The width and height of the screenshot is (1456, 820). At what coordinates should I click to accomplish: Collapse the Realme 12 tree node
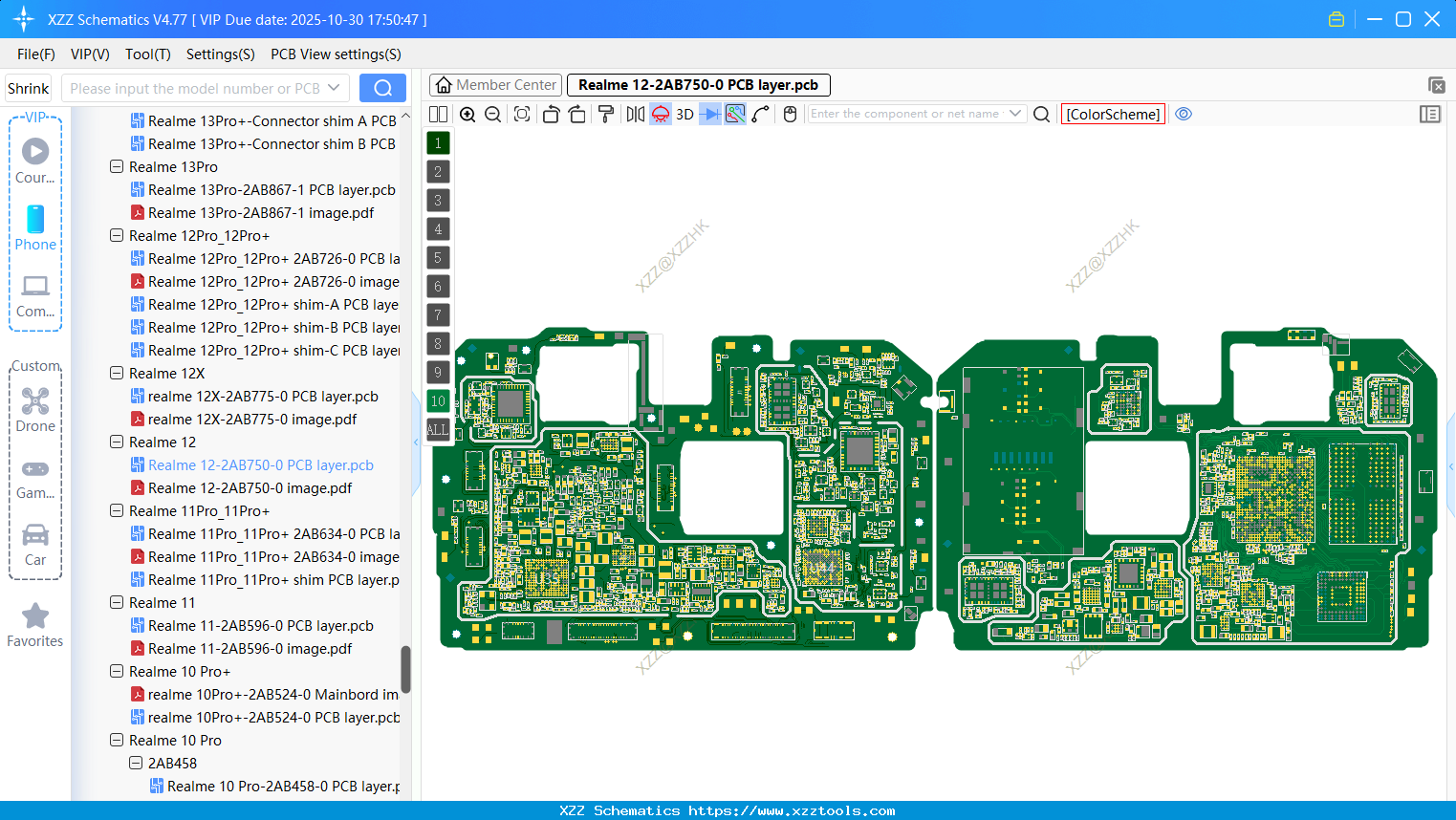pos(116,442)
